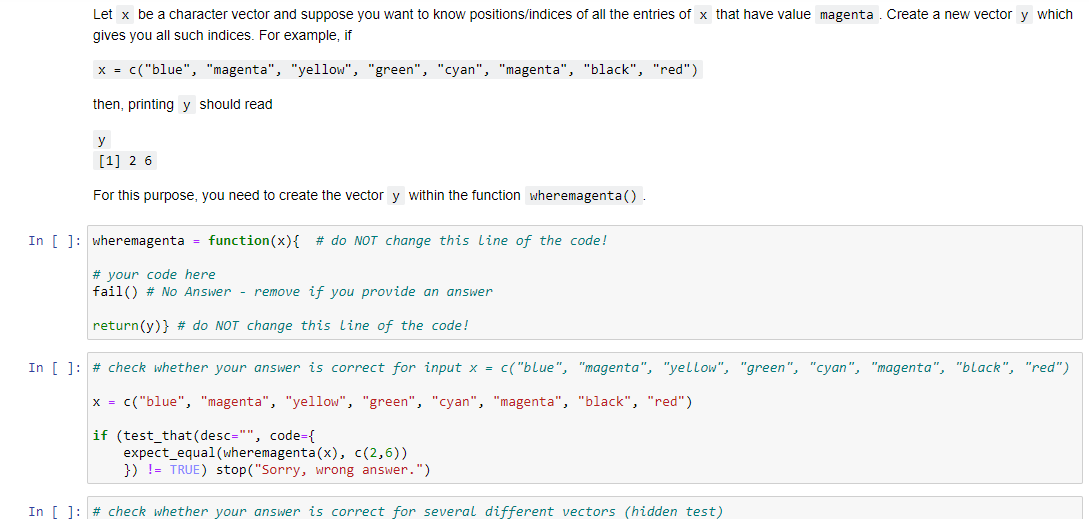The height and width of the screenshot is (519, 1089).
Task: Click the '[1] 2 6' example output
Action: tap(125, 162)
